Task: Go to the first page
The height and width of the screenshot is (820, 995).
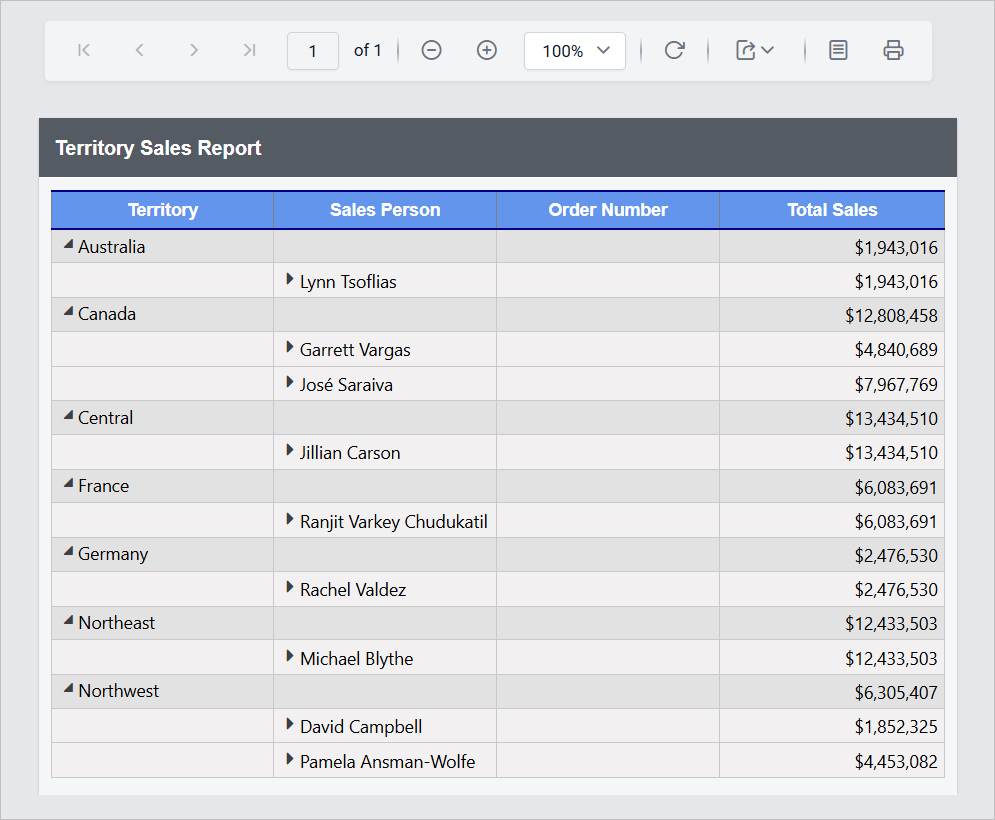Action: click(84, 51)
